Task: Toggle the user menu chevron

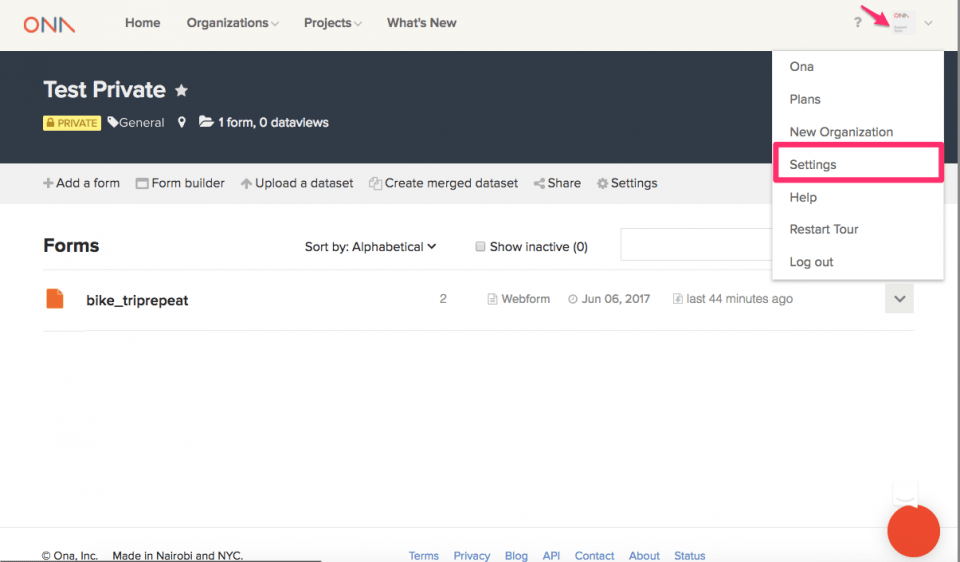Action: tap(928, 23)
